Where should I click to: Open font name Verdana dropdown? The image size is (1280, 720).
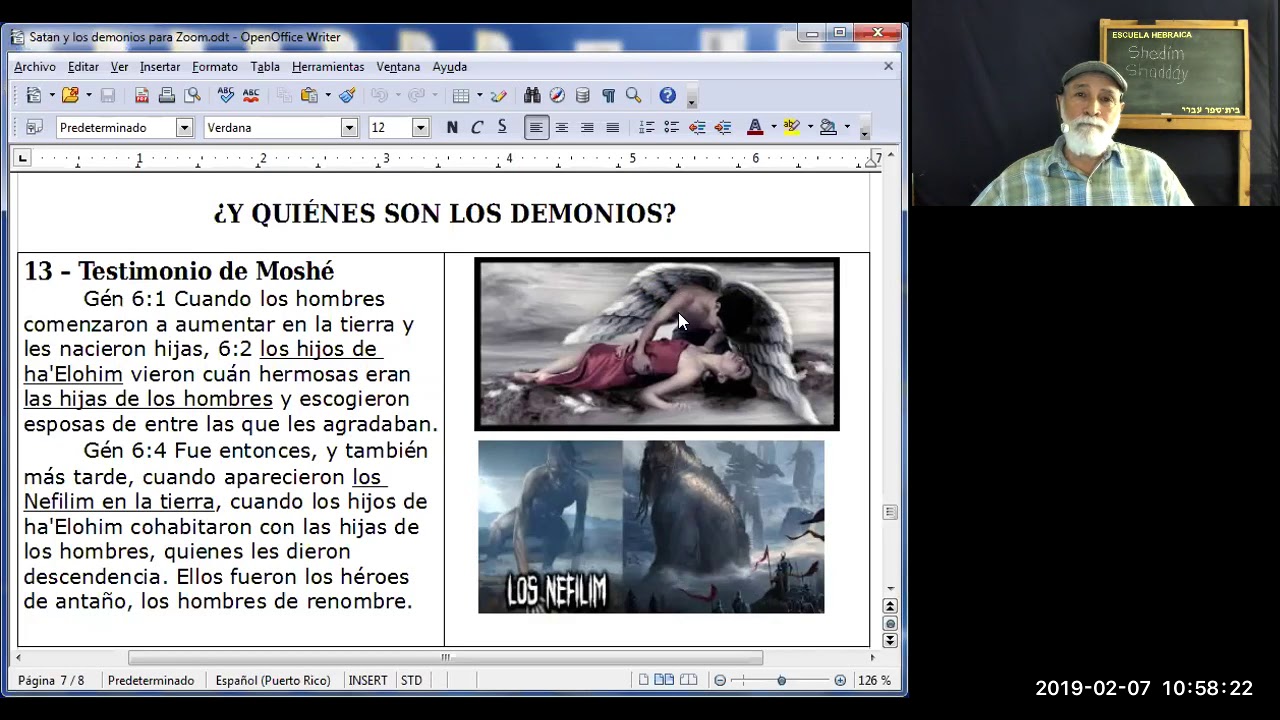pos(349,127)
